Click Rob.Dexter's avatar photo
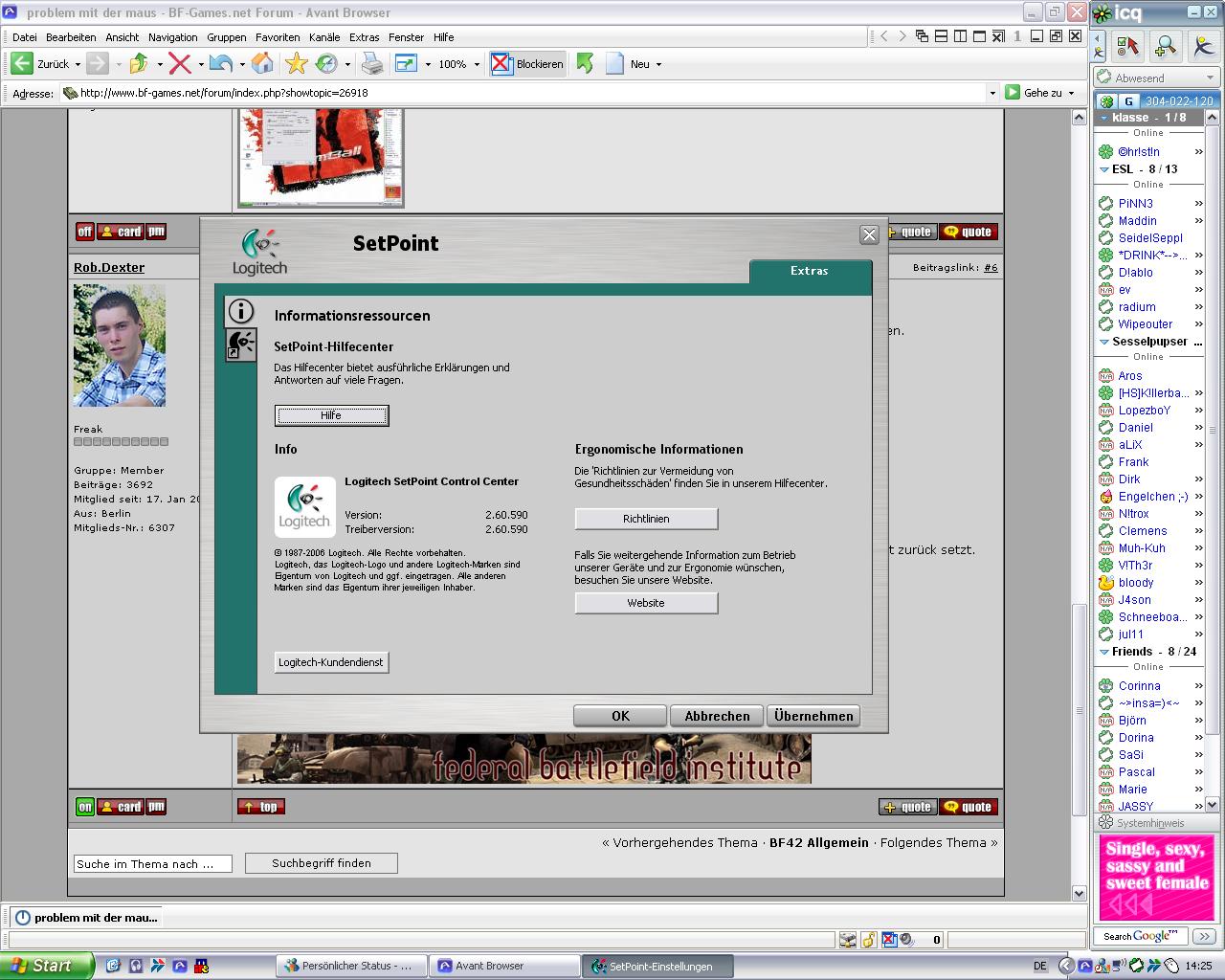The width and height of the screenshot is (1225, 980). 120,345
